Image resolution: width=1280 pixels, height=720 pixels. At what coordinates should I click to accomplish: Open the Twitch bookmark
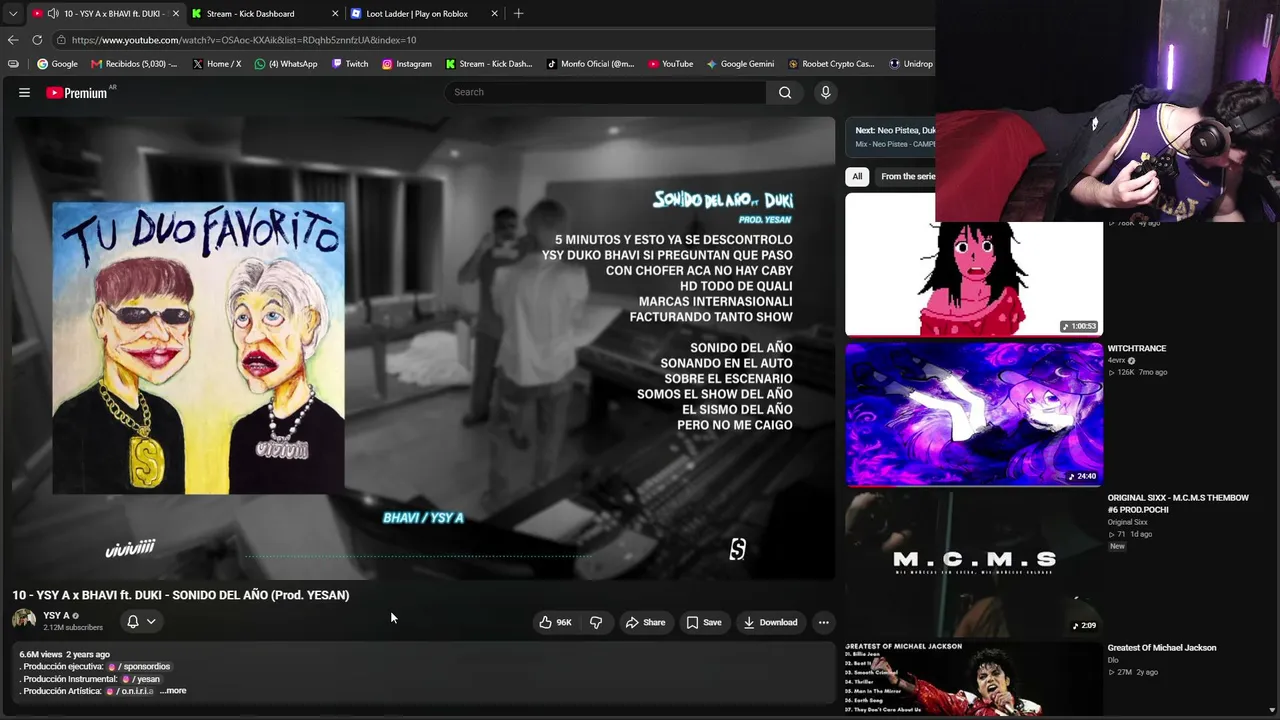tap(349, 64)
